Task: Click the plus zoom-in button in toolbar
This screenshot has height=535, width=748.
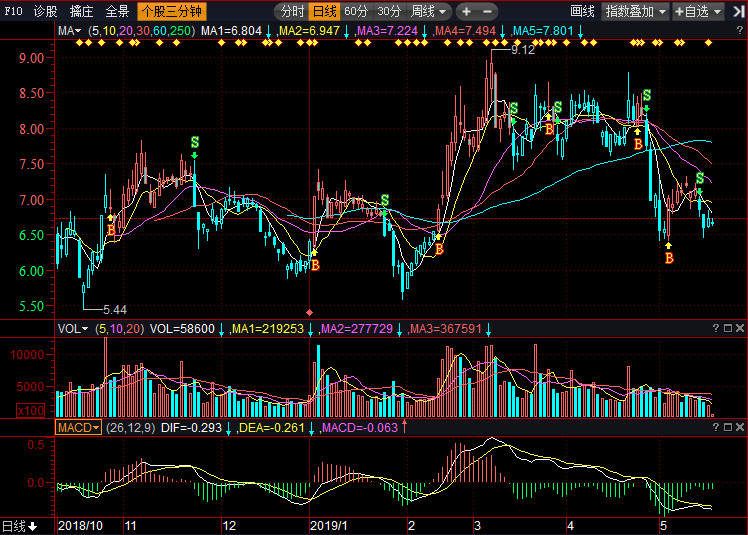Action: pos(466,12)
